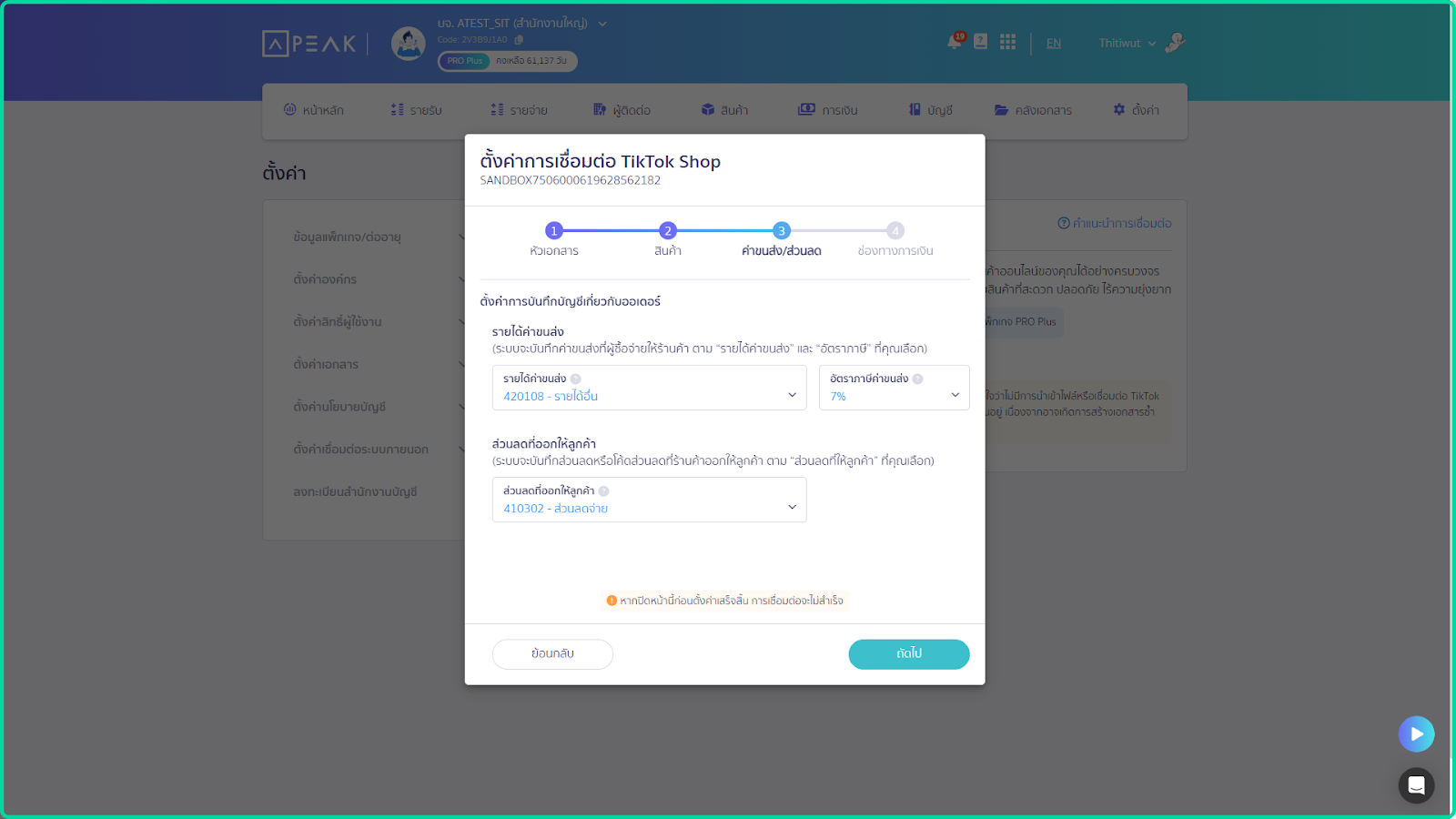This screenshot has height=819, width=1456.
Task: Go to step 1 หัวเอกสาร
Action: 554,239
